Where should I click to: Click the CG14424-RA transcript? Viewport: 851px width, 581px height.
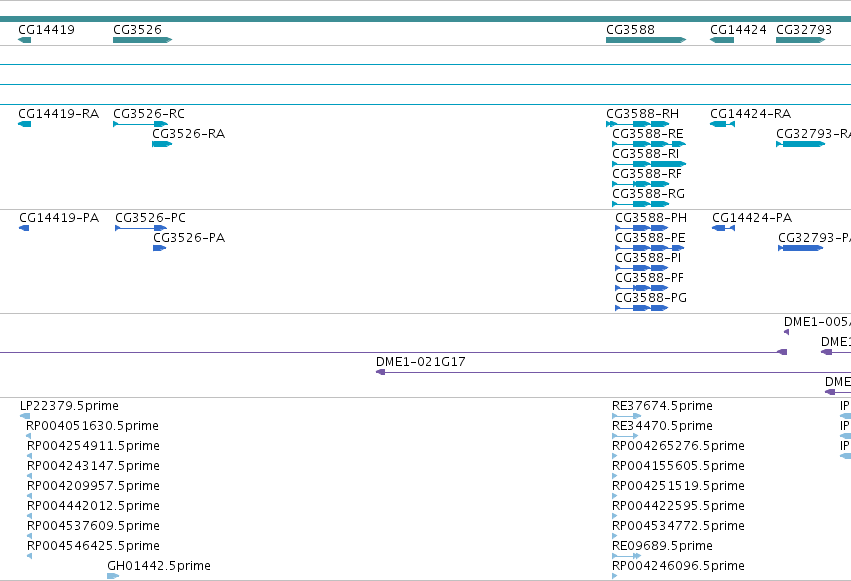[750, 114]
